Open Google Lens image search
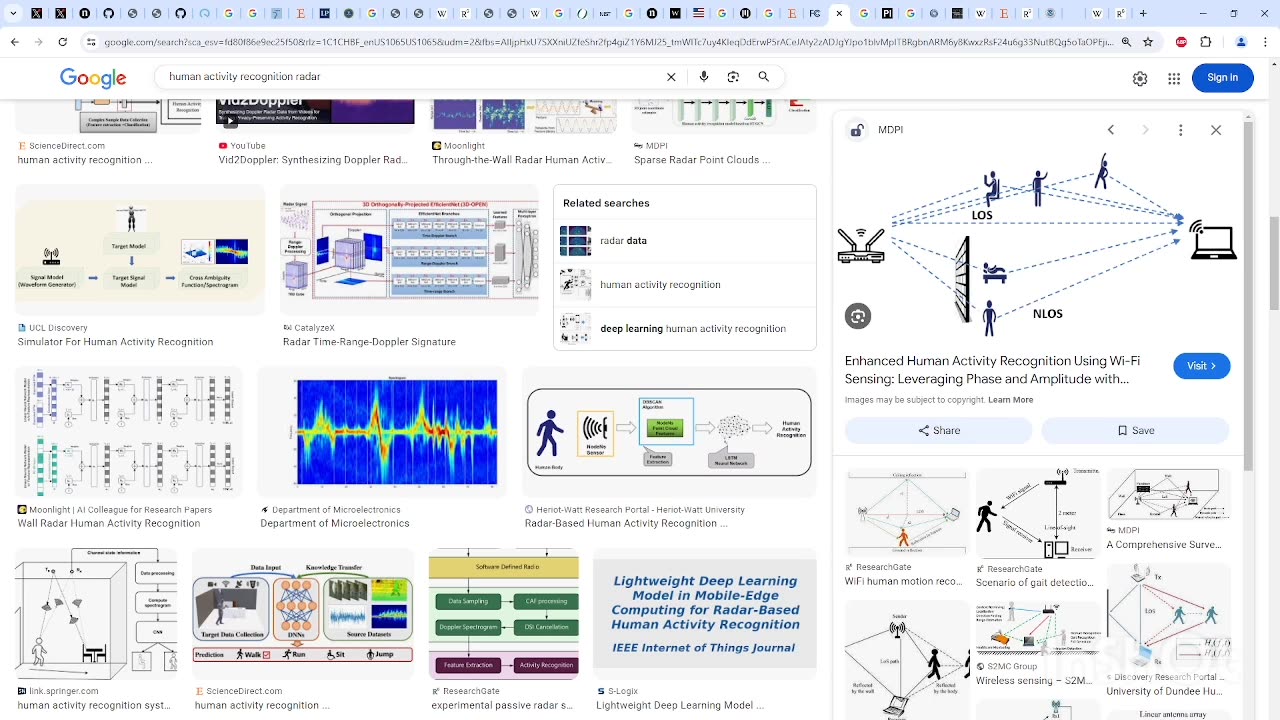The width and height of the screenshot is (1280, 720). click(x=733, y=77)
